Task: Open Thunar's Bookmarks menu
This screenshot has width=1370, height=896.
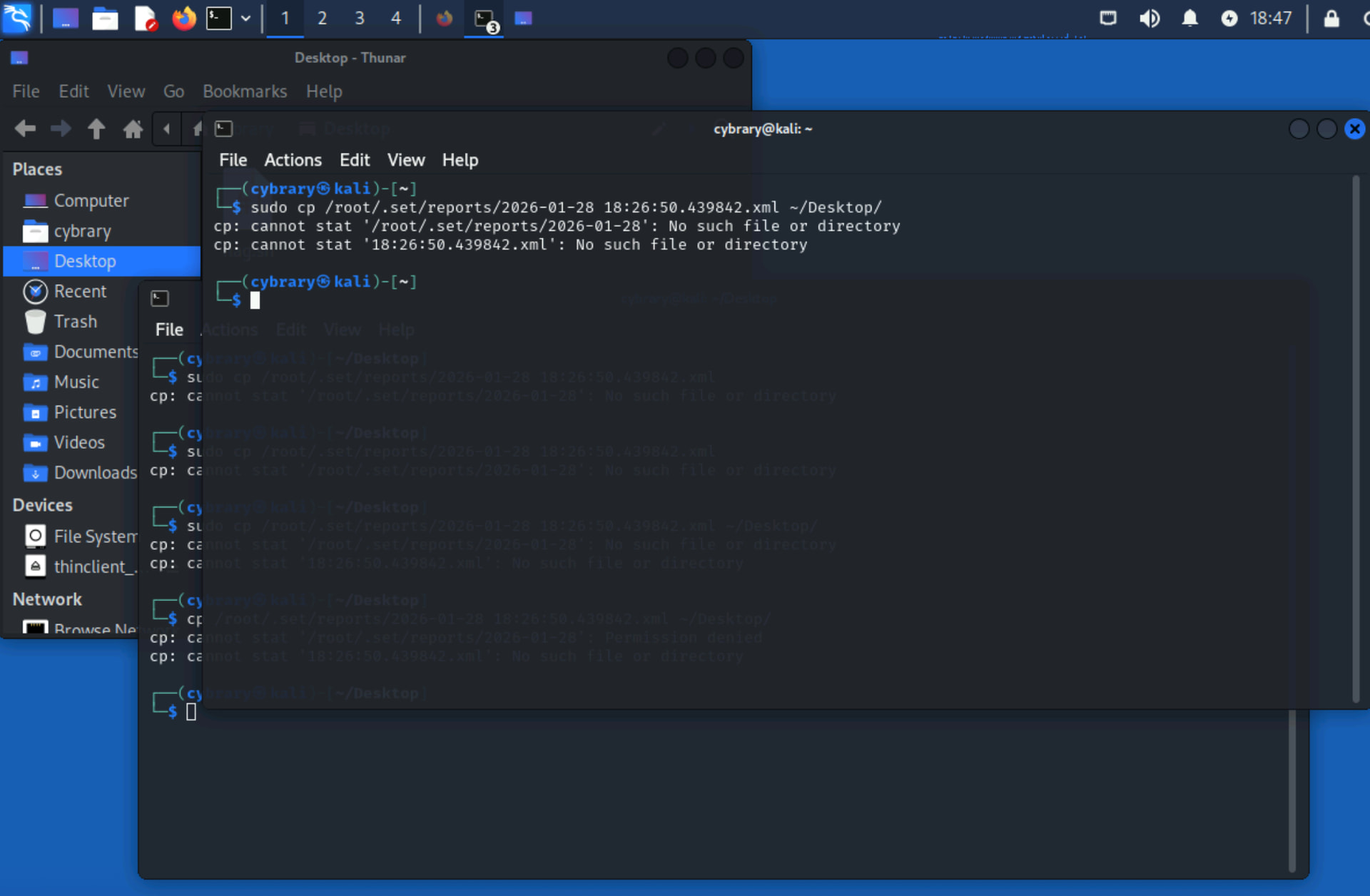Action: [x=244, y=91]
